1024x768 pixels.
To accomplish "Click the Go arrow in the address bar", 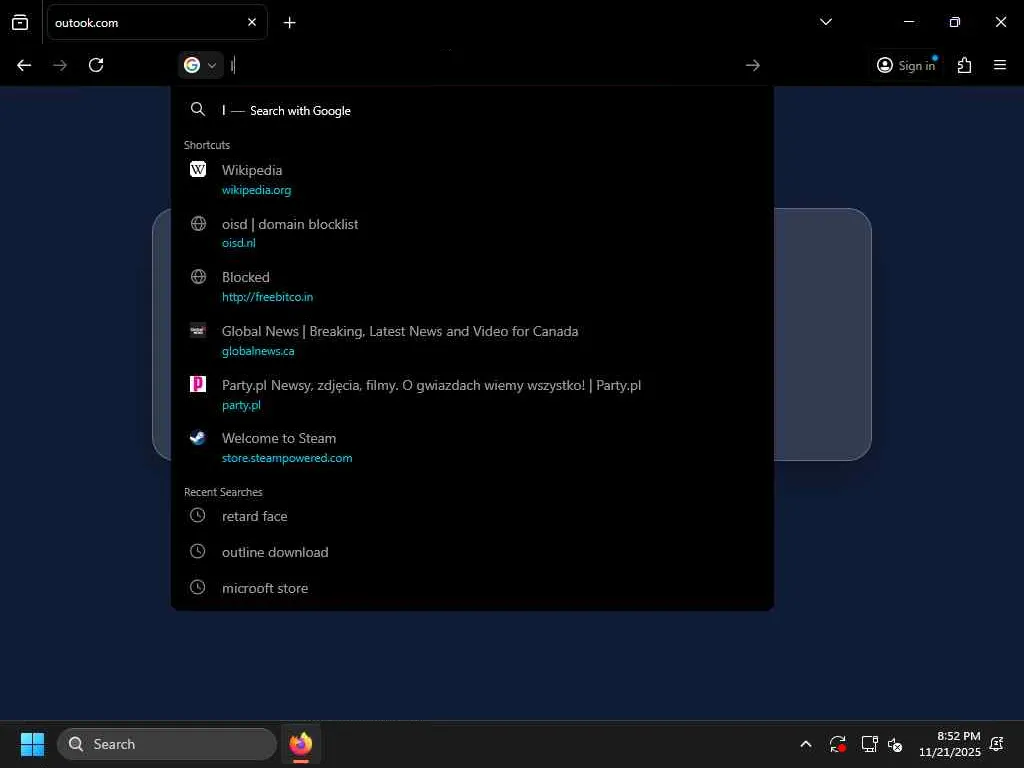I will tap(752, 65).
